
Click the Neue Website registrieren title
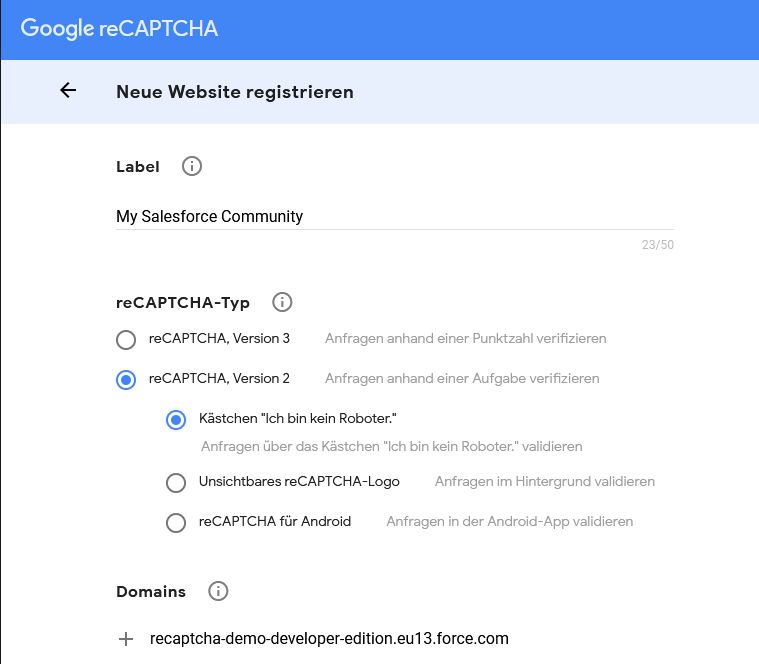tap(235, 92)
